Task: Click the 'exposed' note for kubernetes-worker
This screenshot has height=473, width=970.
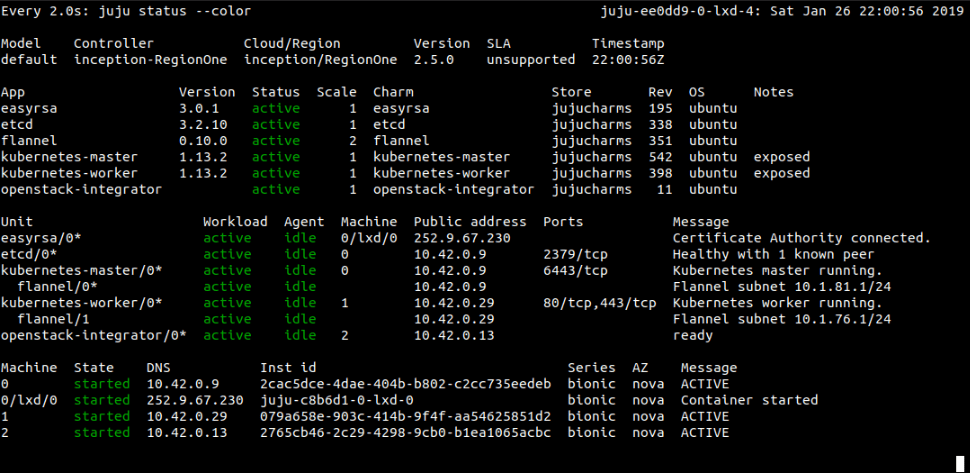Action: (x=781, y=173)
